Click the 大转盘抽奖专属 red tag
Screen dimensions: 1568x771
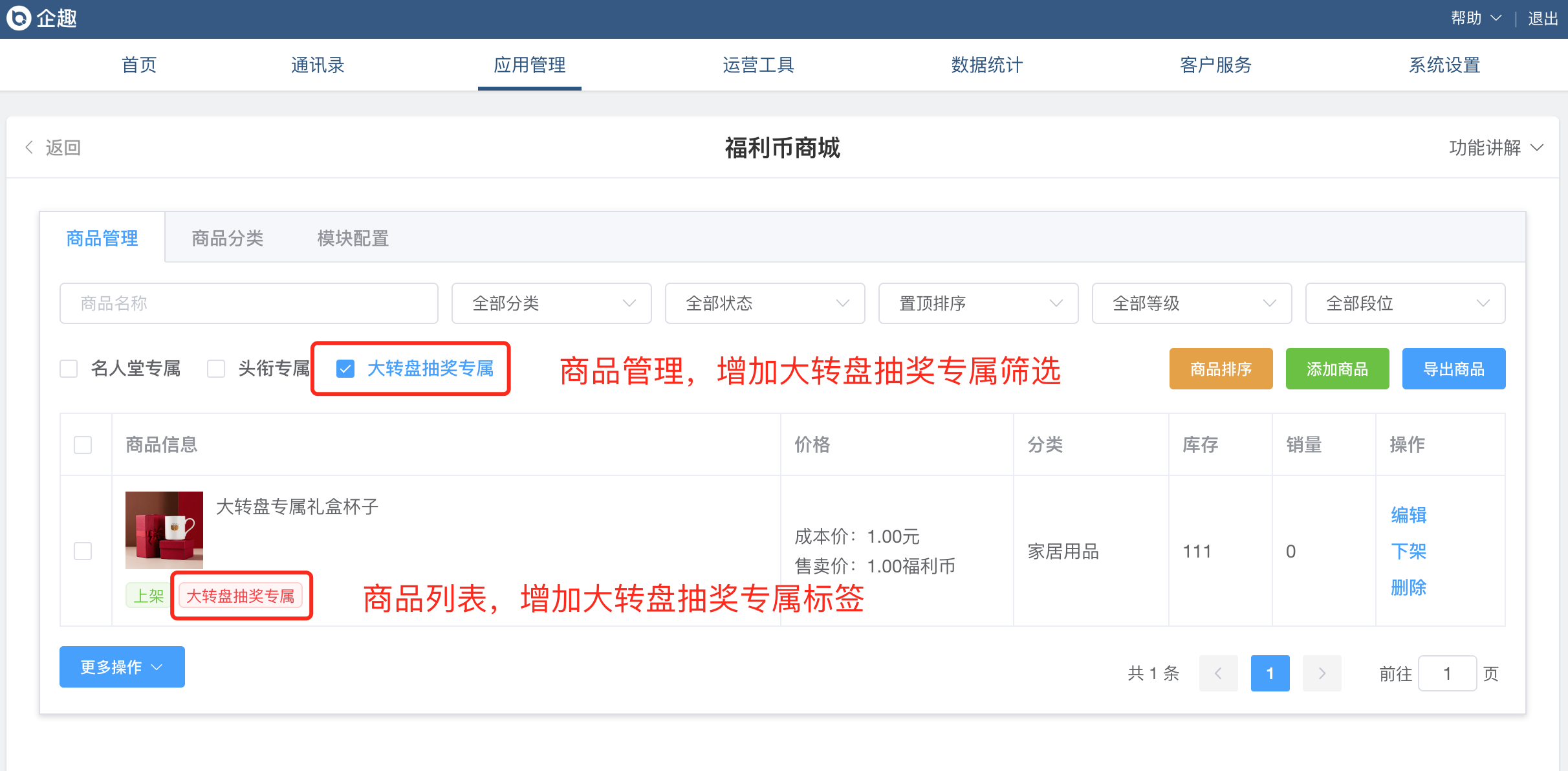(241, 596)
